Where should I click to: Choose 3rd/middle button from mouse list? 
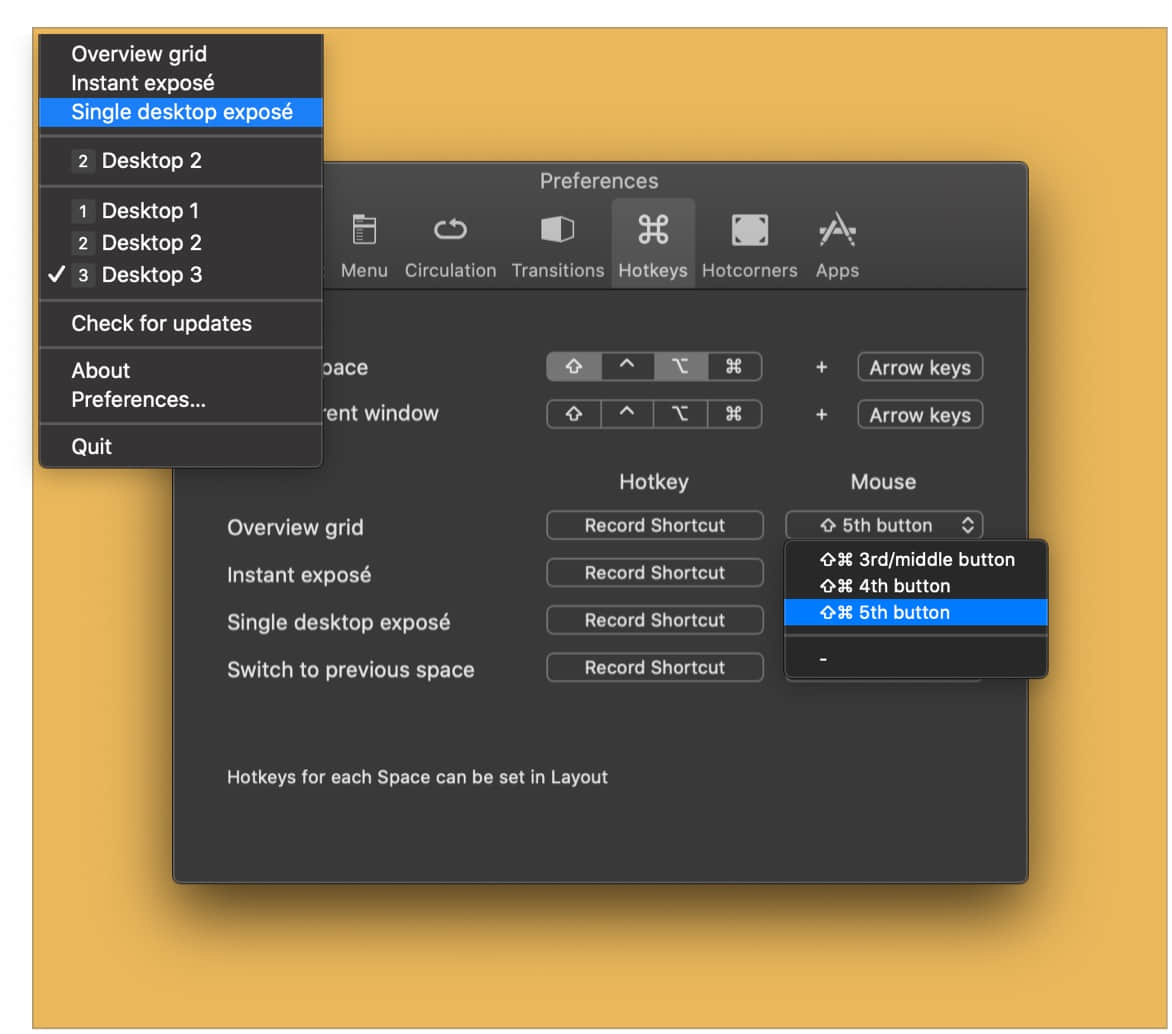point(916,560)
